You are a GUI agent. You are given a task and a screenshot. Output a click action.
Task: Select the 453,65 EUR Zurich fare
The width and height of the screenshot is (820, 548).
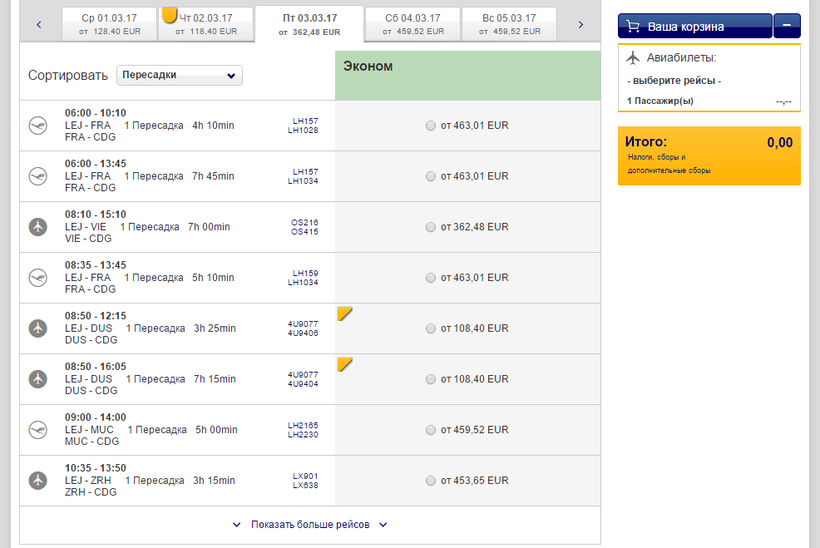tap(430, 481)
